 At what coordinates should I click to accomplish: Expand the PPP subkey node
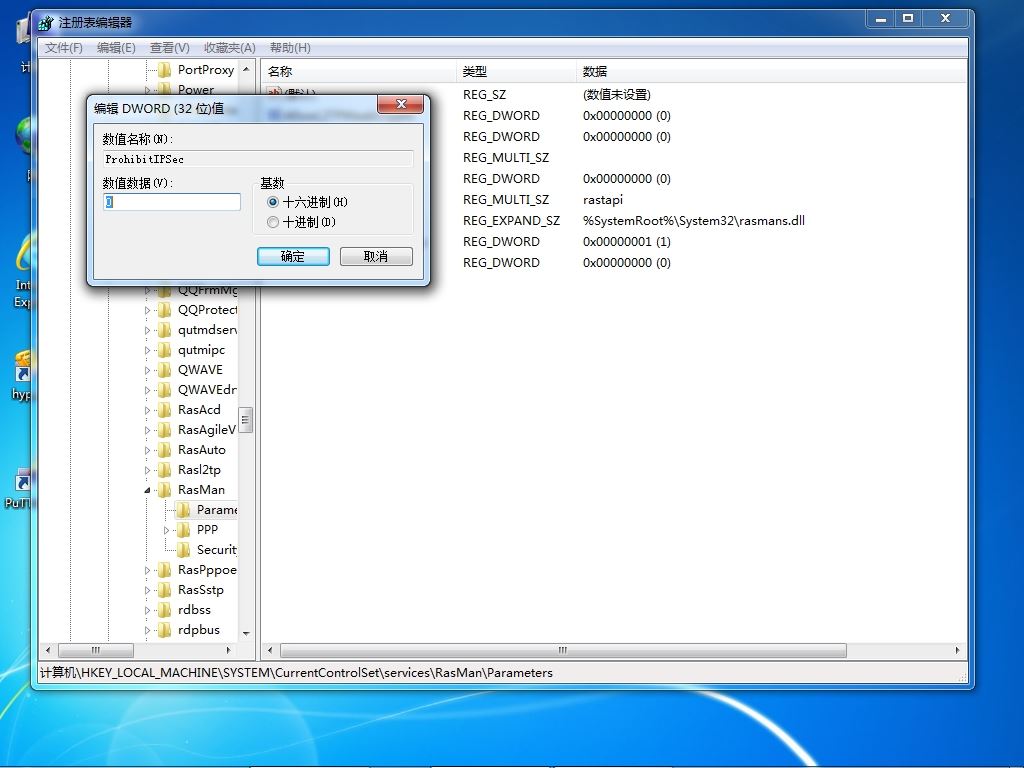166,530
